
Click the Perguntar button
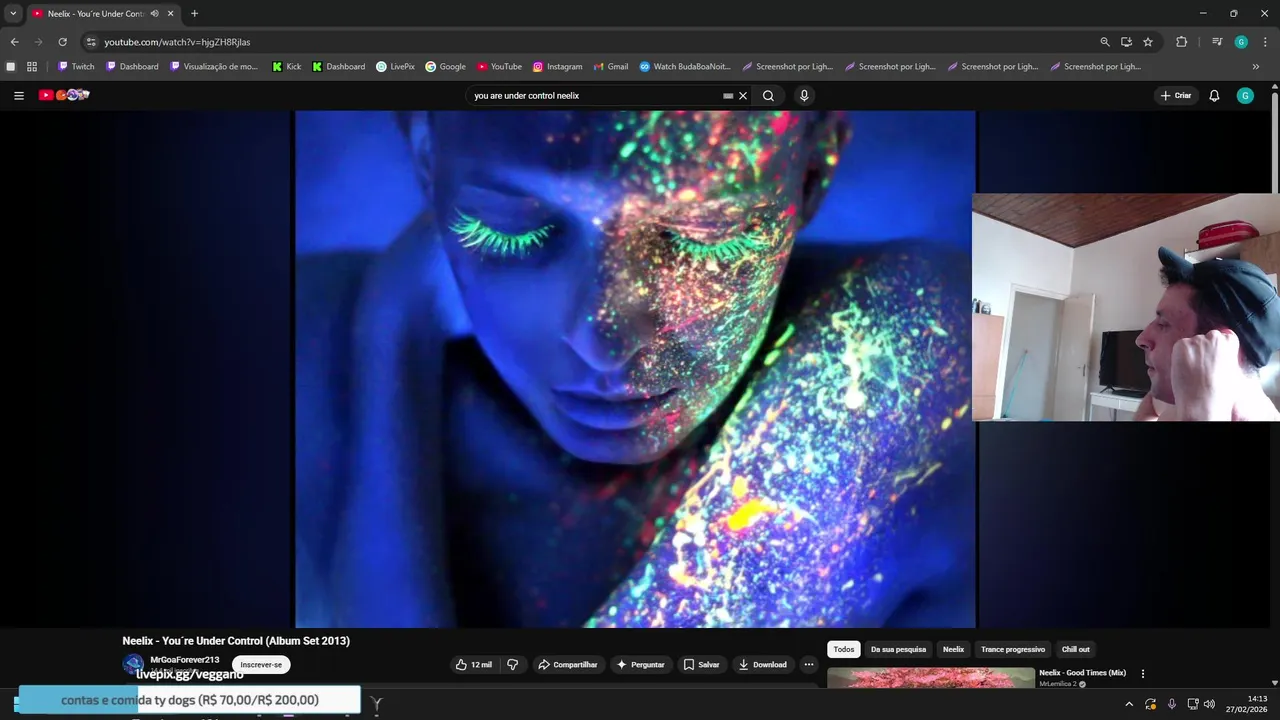tap(640, 664)
